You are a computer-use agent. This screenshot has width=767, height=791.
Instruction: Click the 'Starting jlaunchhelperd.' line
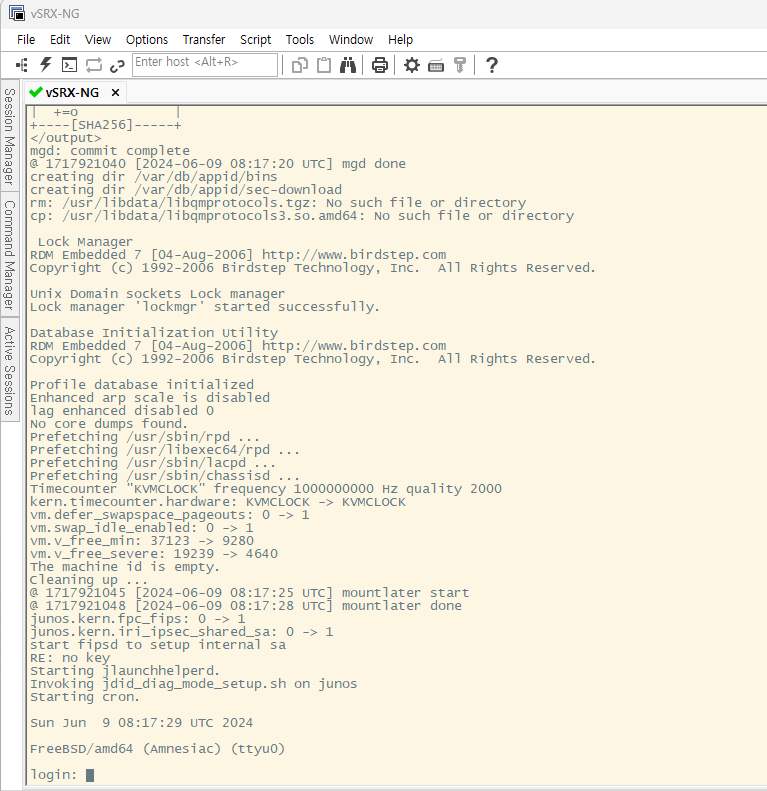click(x=125, y=670)
